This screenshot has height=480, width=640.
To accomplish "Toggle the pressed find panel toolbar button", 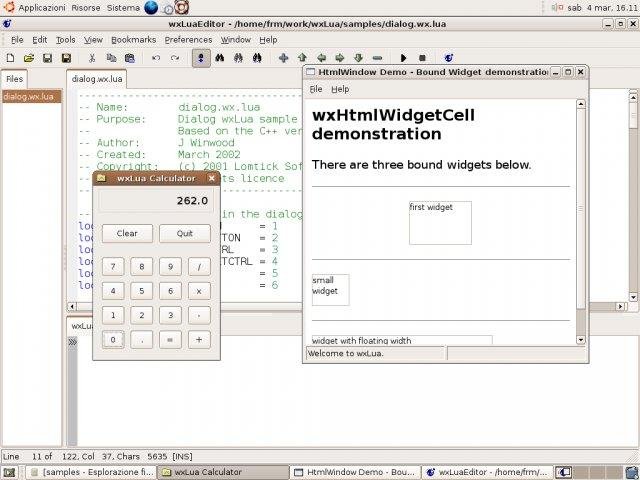I will tap(201, 58).
